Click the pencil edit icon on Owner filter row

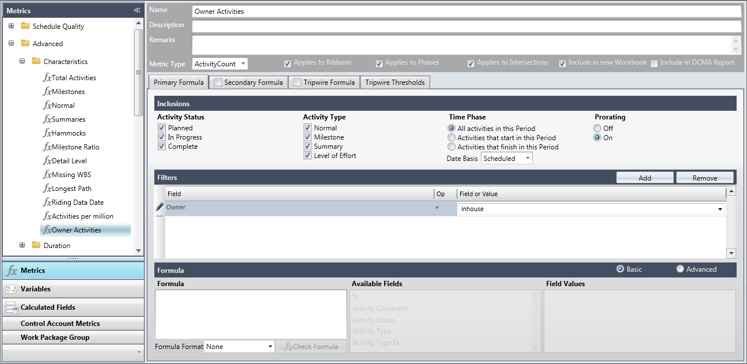tap(160, 207)
